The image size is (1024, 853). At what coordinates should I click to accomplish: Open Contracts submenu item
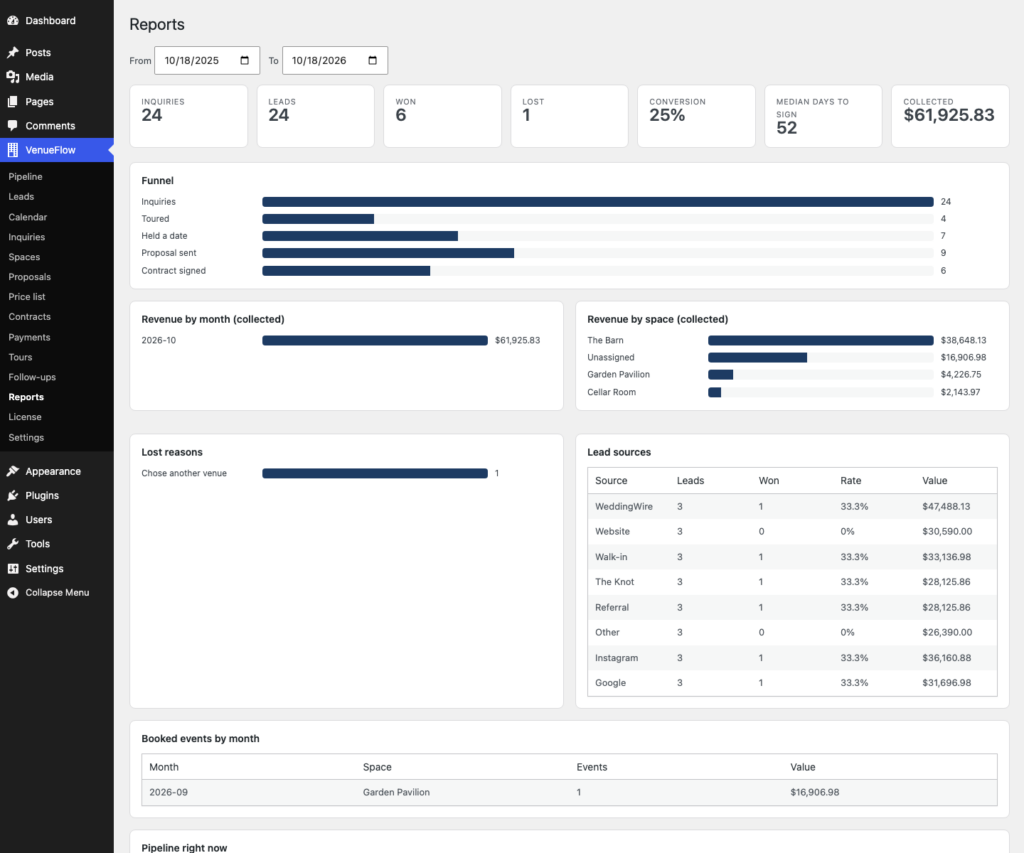[x=29, y=317]
